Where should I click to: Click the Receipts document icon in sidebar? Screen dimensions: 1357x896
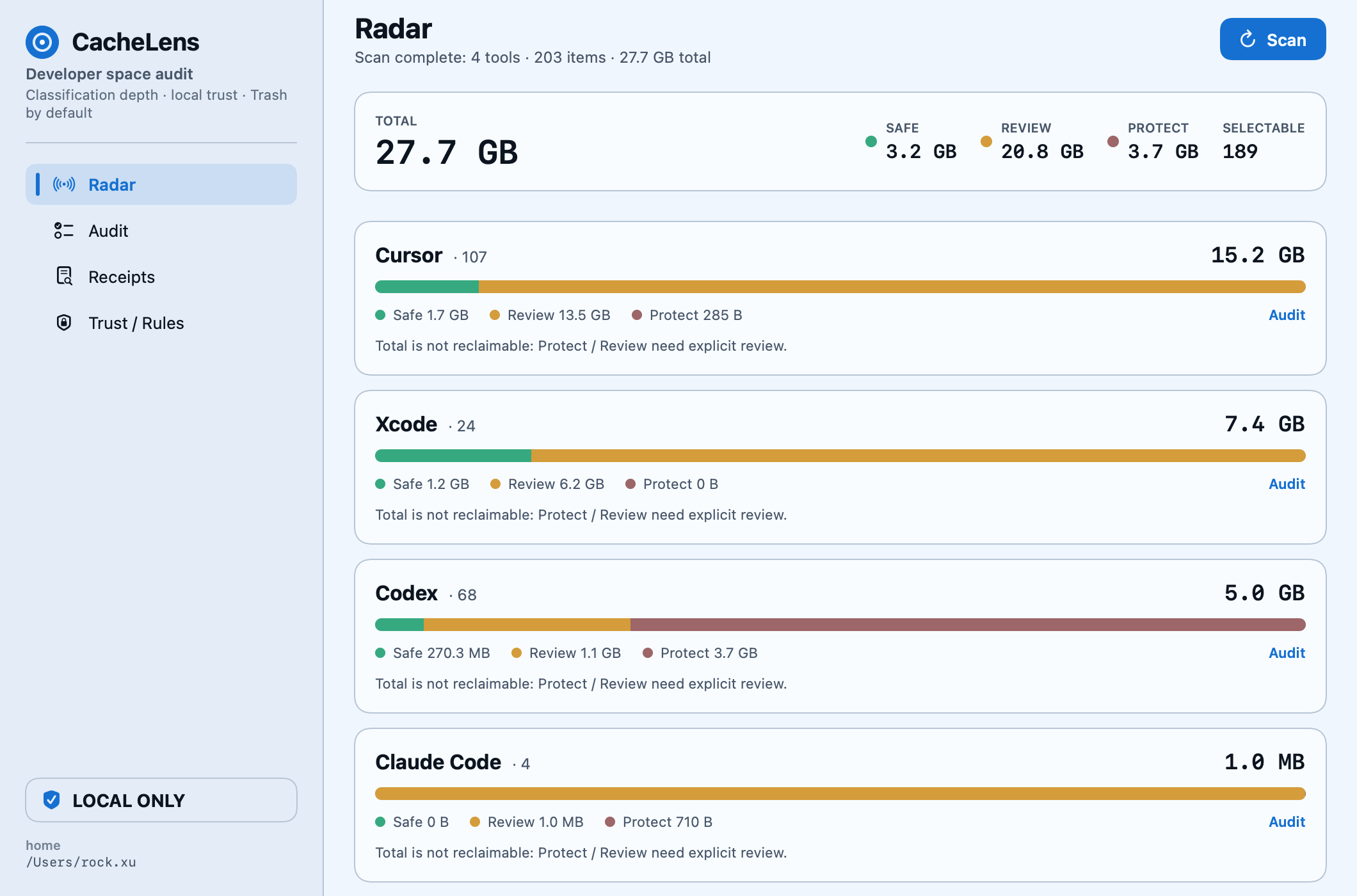(64, 276)
